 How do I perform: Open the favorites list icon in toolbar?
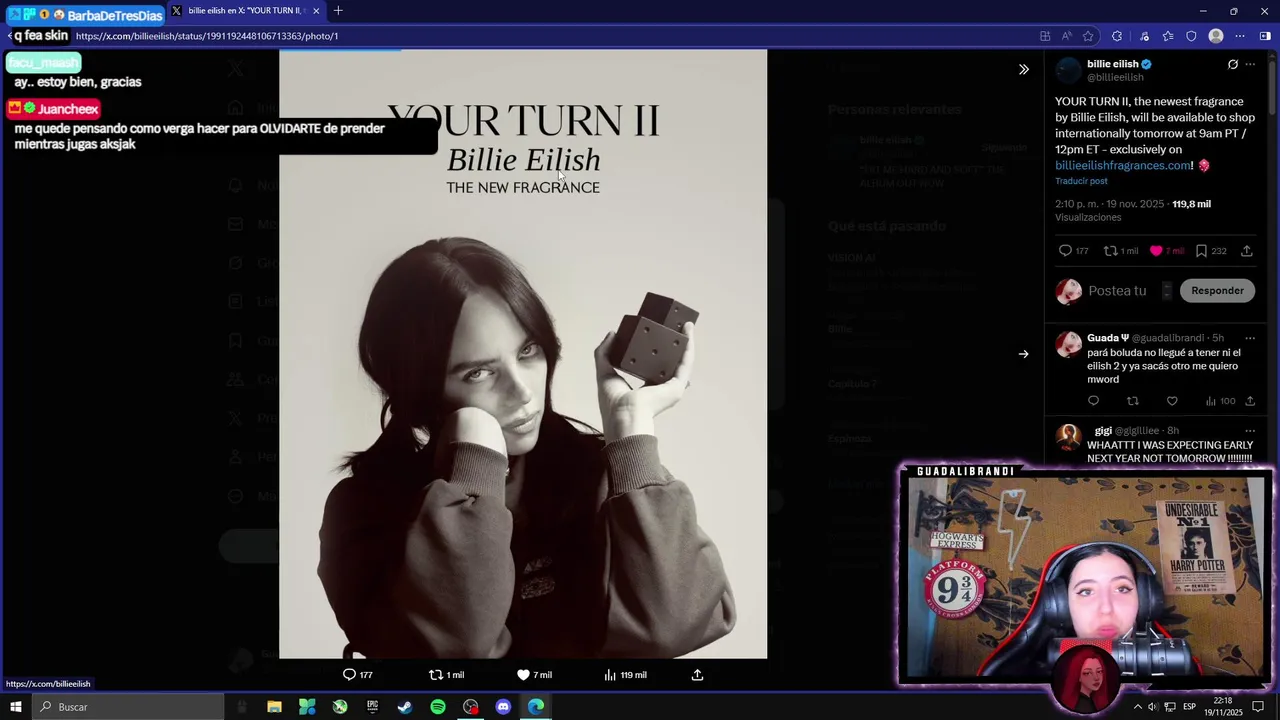[x=1168, y=36]
